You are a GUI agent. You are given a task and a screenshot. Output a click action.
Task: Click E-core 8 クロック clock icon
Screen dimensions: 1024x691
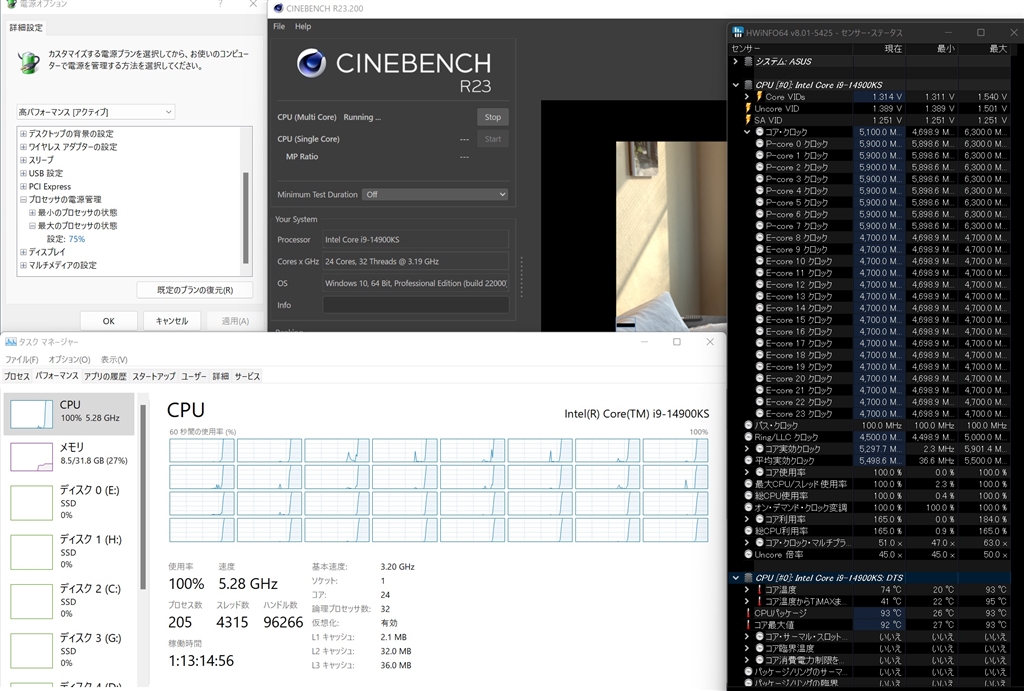(760, 238)
